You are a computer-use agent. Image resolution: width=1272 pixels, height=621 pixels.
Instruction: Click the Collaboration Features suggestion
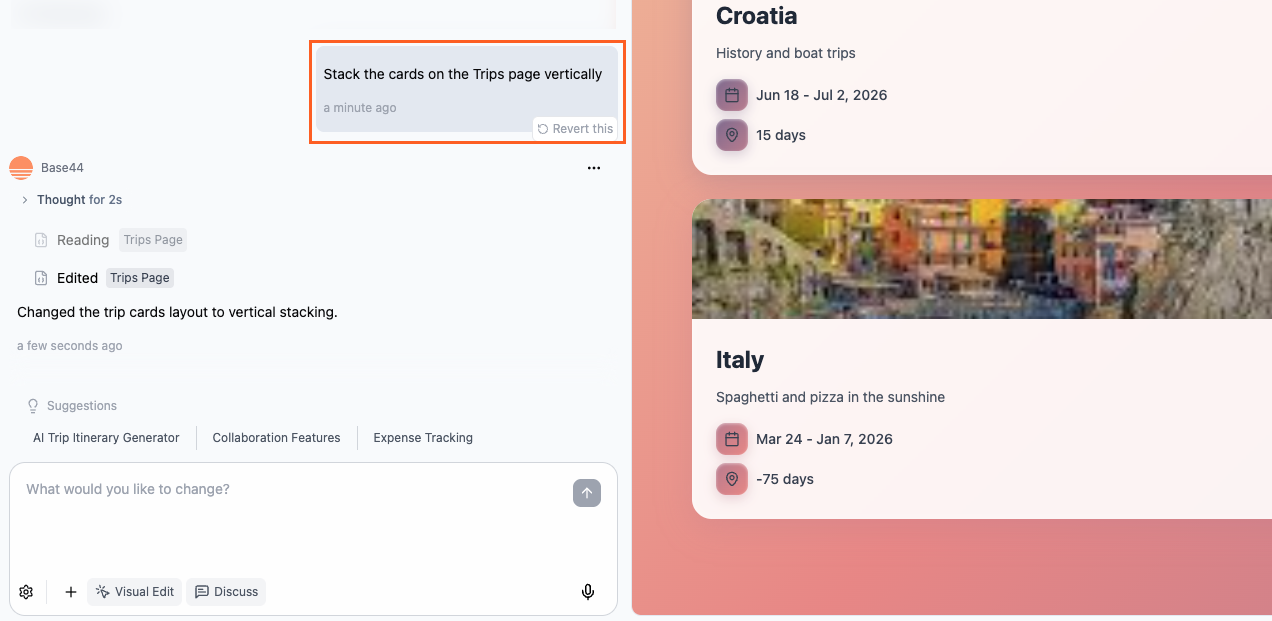tap(276, 437)
